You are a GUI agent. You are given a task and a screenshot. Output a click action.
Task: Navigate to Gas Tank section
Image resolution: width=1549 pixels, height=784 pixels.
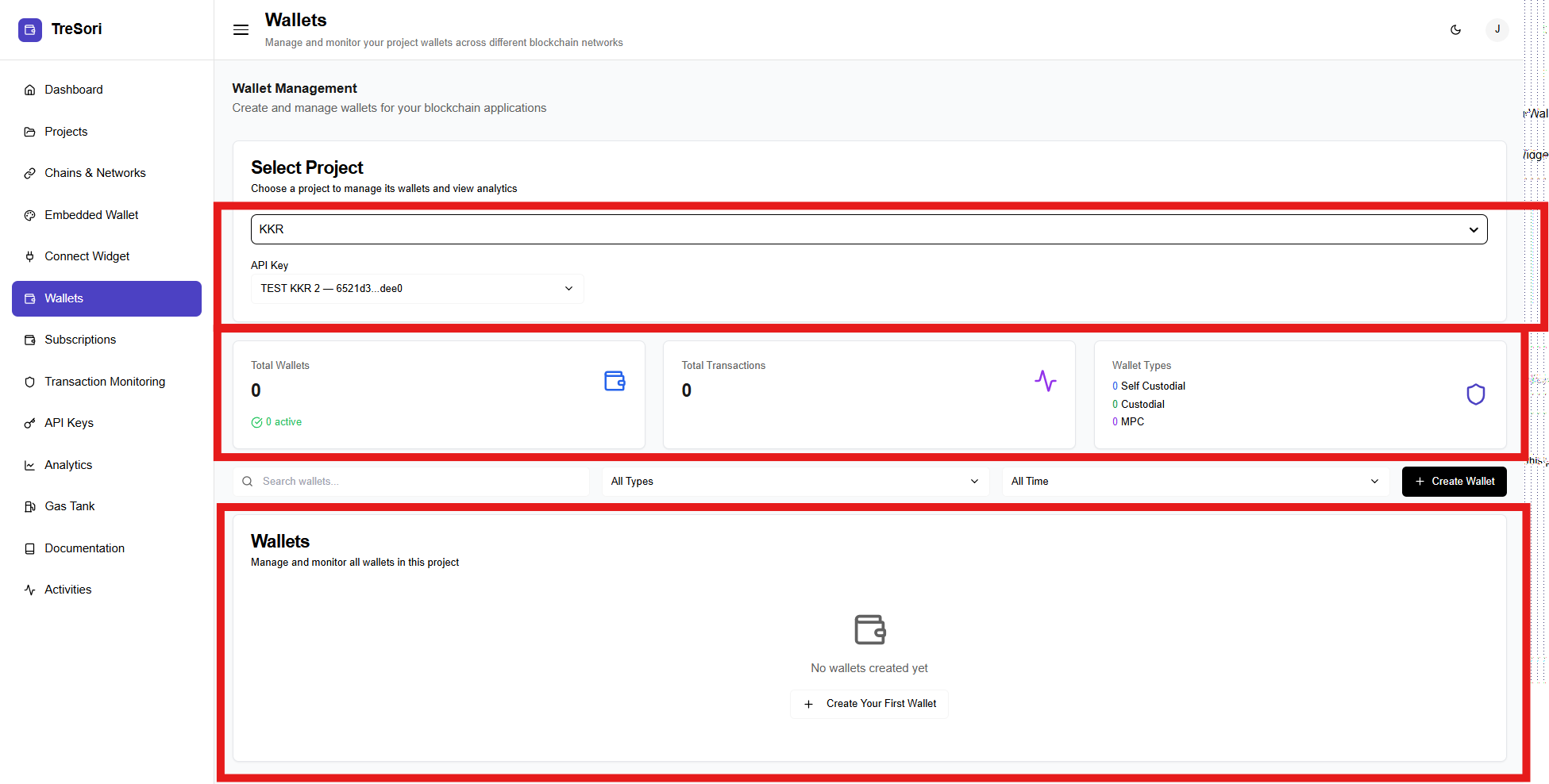pyautogui.click(x=70, y=506)
